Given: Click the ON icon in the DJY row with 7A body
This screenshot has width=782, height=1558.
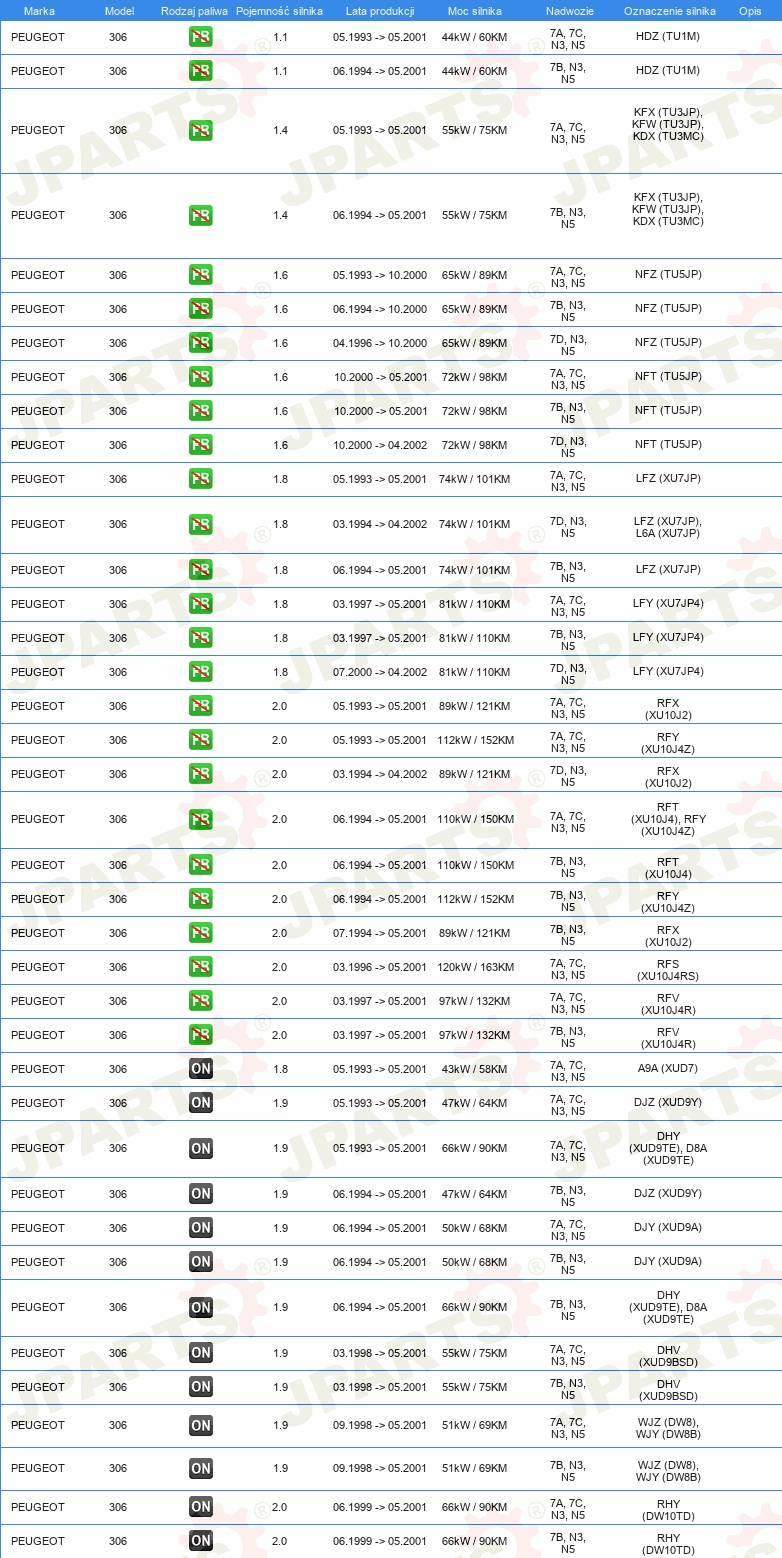Looking at the screenshot, I should click(201, 1228).
